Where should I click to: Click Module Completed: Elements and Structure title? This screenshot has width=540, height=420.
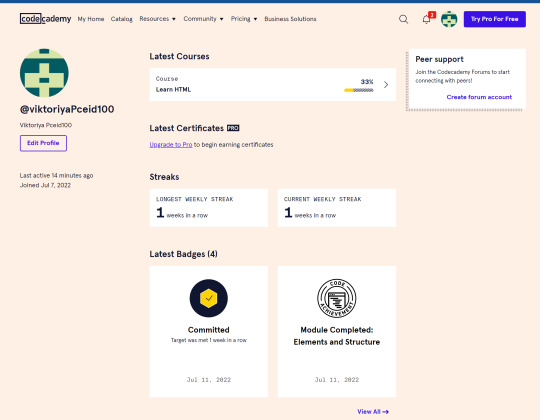337,336
